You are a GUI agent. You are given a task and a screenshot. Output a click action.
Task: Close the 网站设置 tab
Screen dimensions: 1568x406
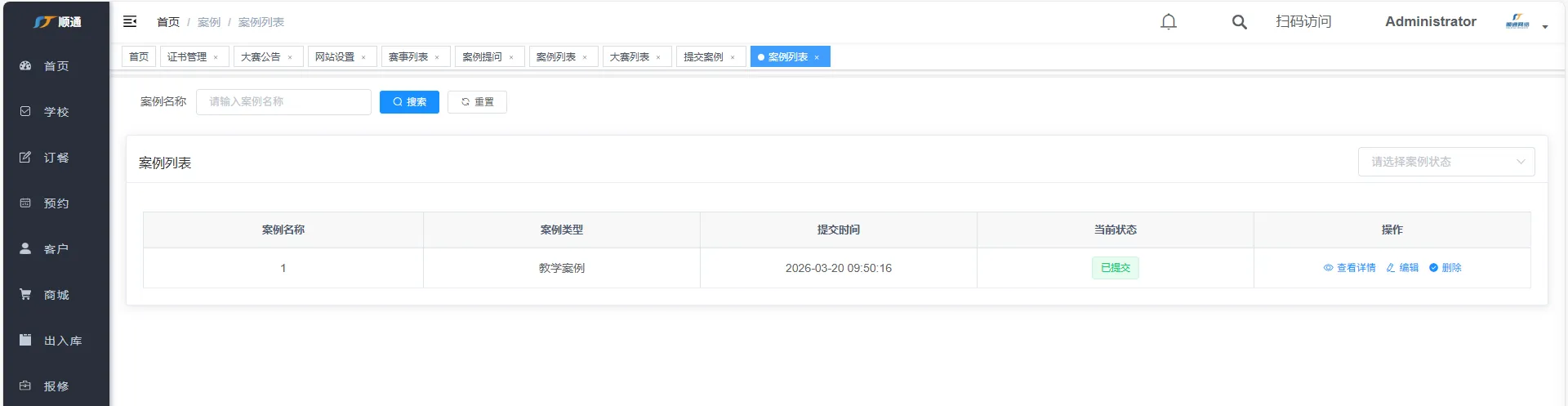tap(363, 58)
